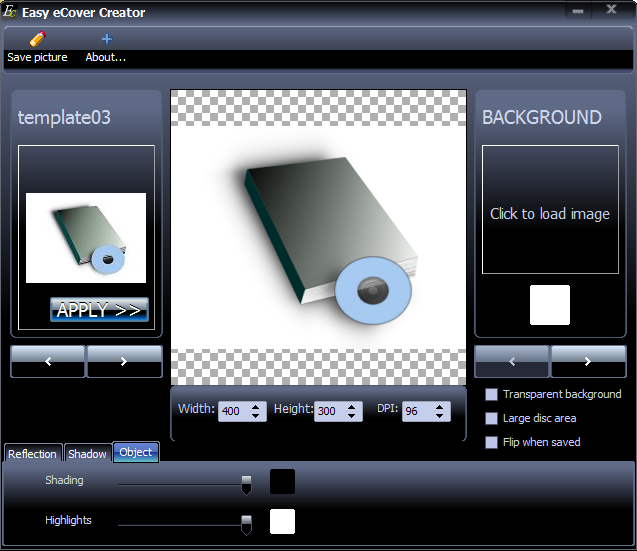
Task: Go to next background arrow
Action: pos(588,361)
